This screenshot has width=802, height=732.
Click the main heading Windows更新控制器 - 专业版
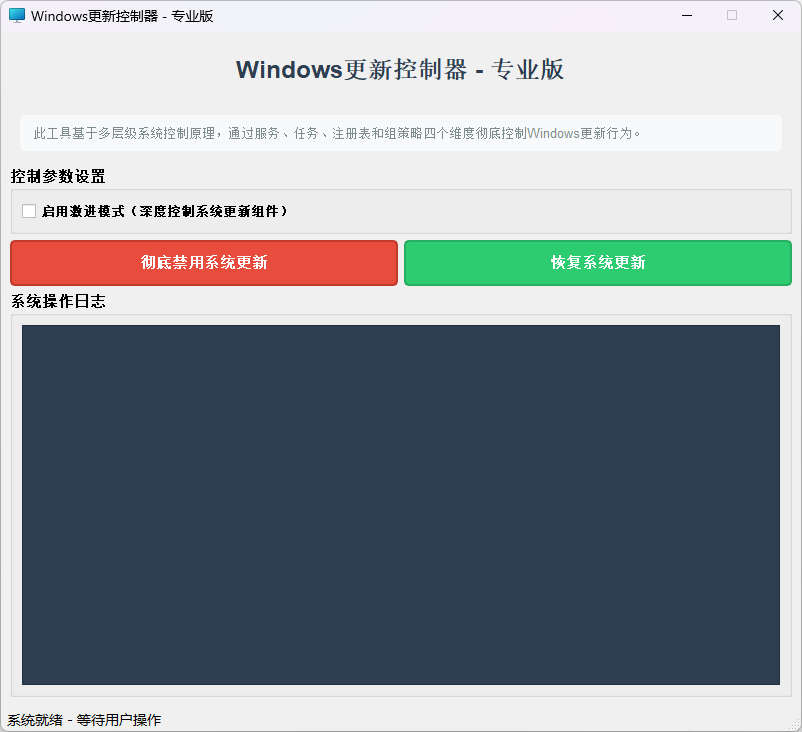(400, 70)
